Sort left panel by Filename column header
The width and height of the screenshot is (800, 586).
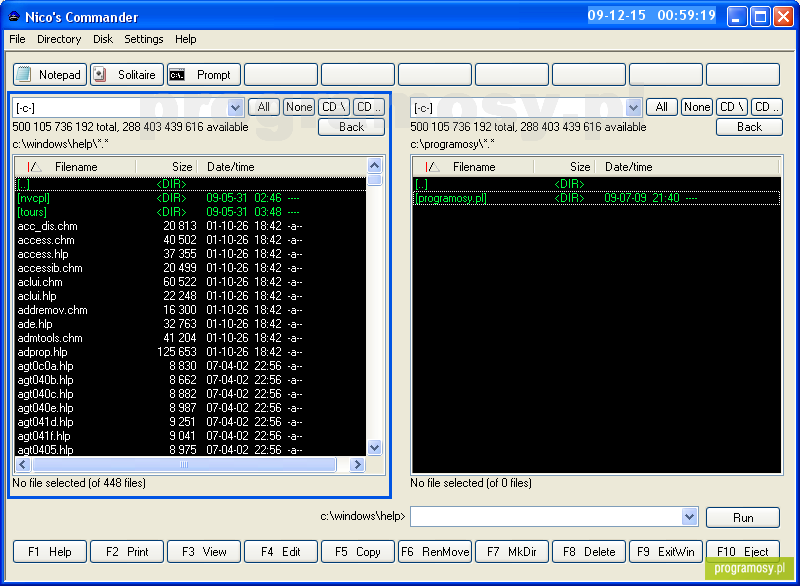pos(76,167)
